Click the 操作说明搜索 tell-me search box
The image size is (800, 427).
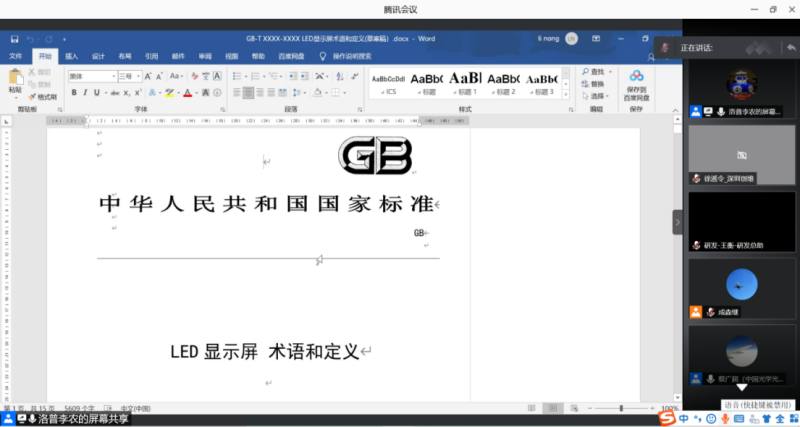point(352,56)
